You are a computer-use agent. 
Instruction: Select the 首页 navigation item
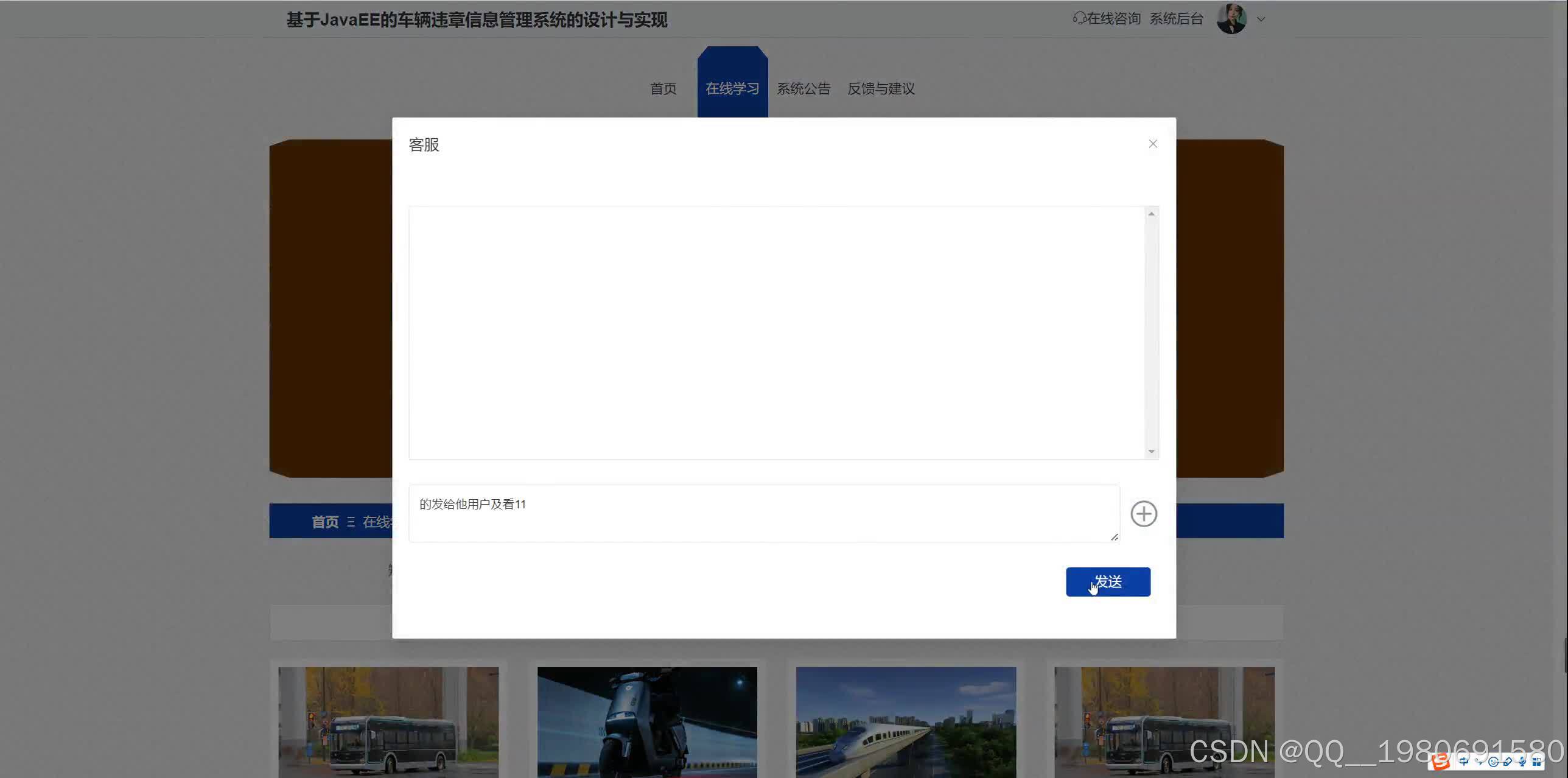pyautogui.click(x=663, y=89)
